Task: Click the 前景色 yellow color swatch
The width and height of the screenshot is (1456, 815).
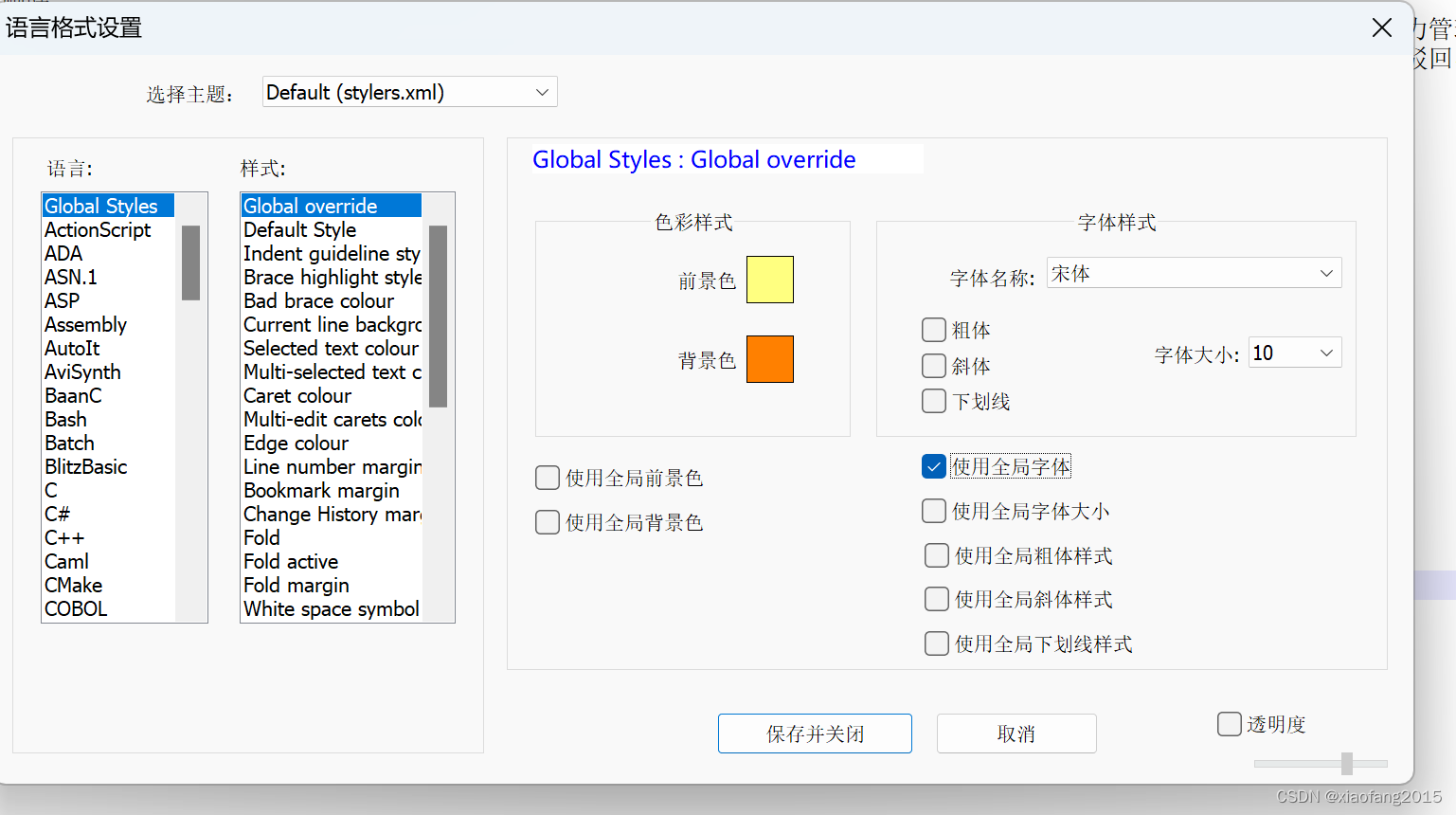Action: pyautogui.click(x=770, y=280)
